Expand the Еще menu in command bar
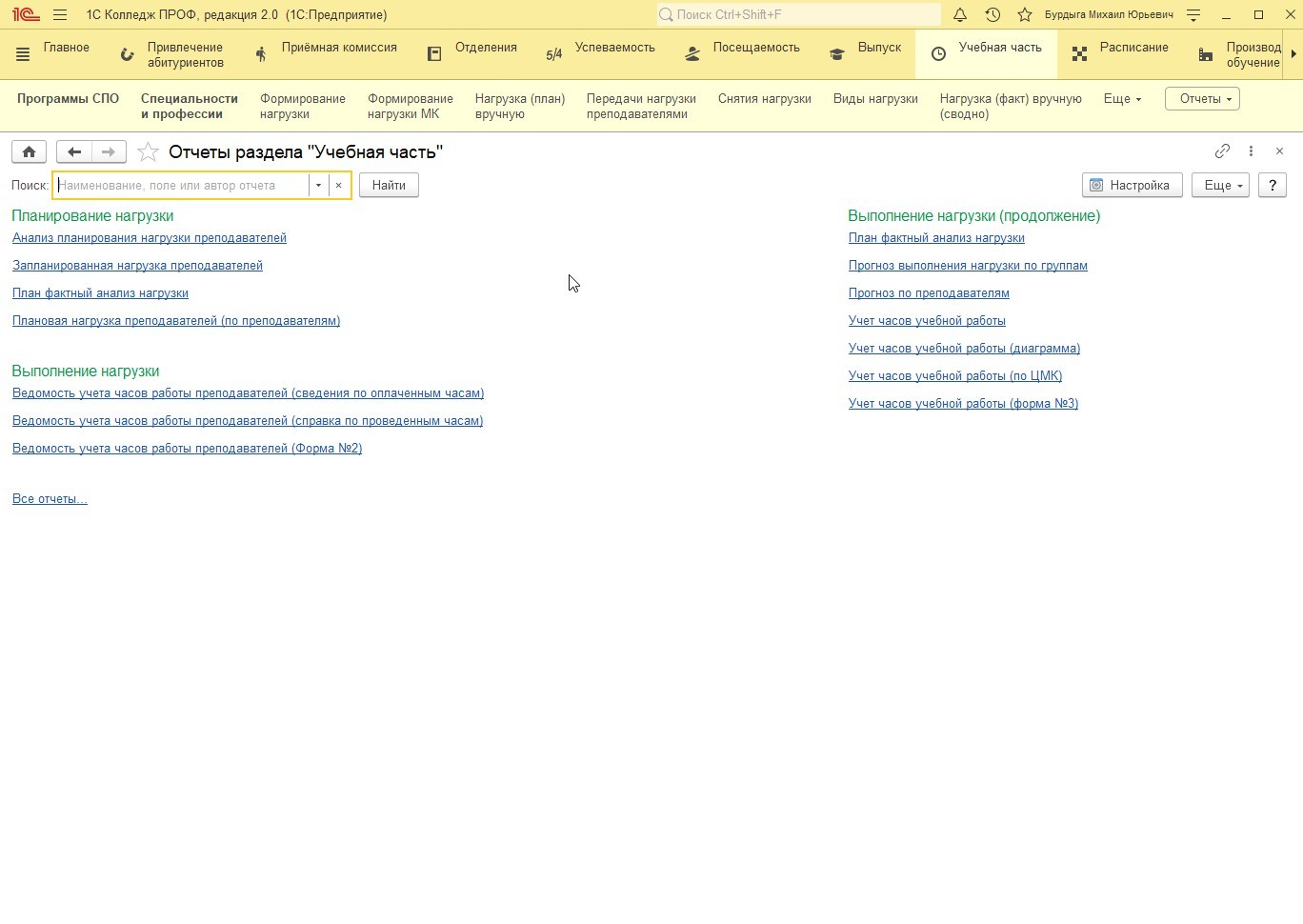Image resolution: width=1303 pixels, height=924 pixels. pyautogui.click(x=1122, y=99)
